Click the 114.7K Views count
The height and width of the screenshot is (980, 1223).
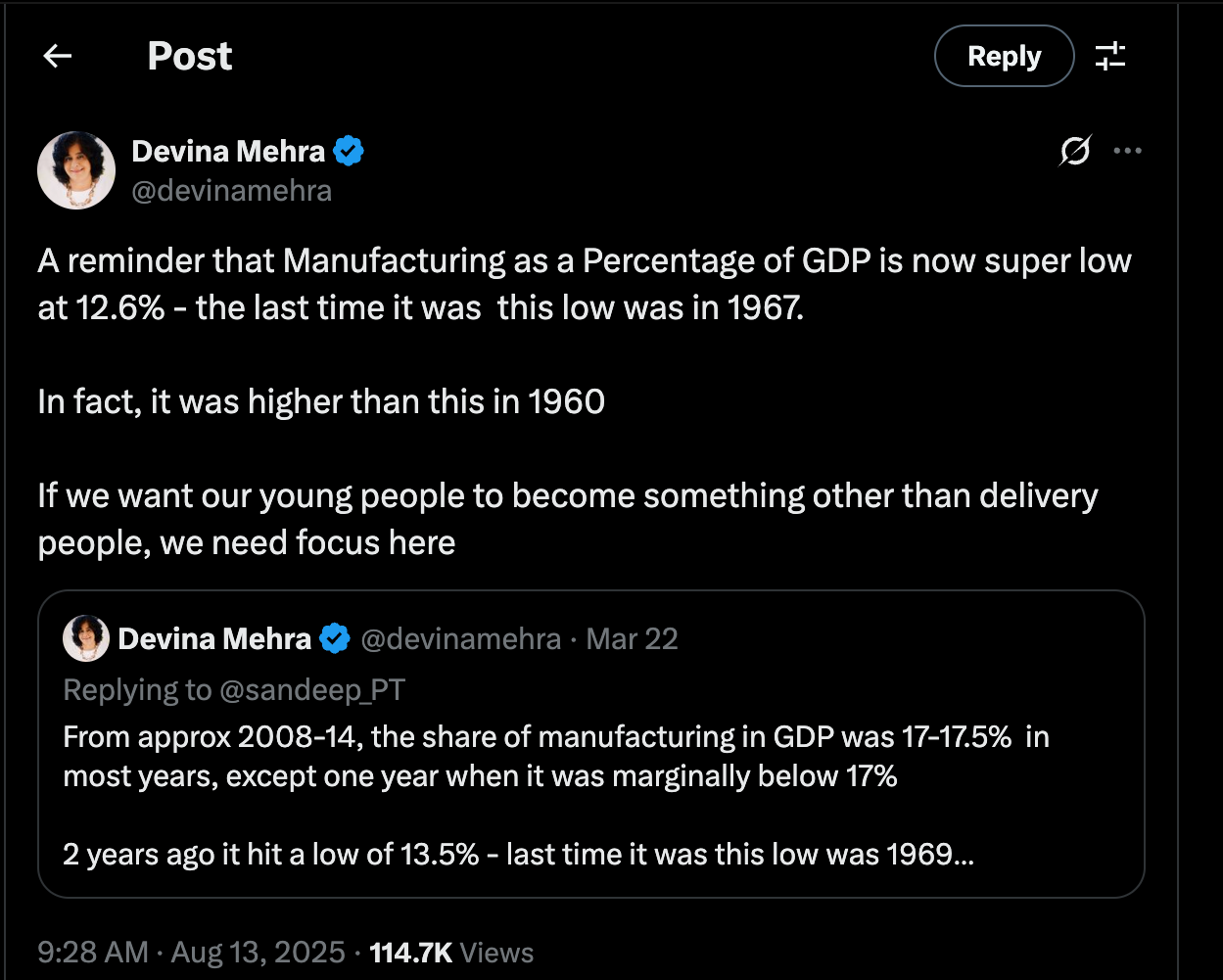tap(451, 953)
